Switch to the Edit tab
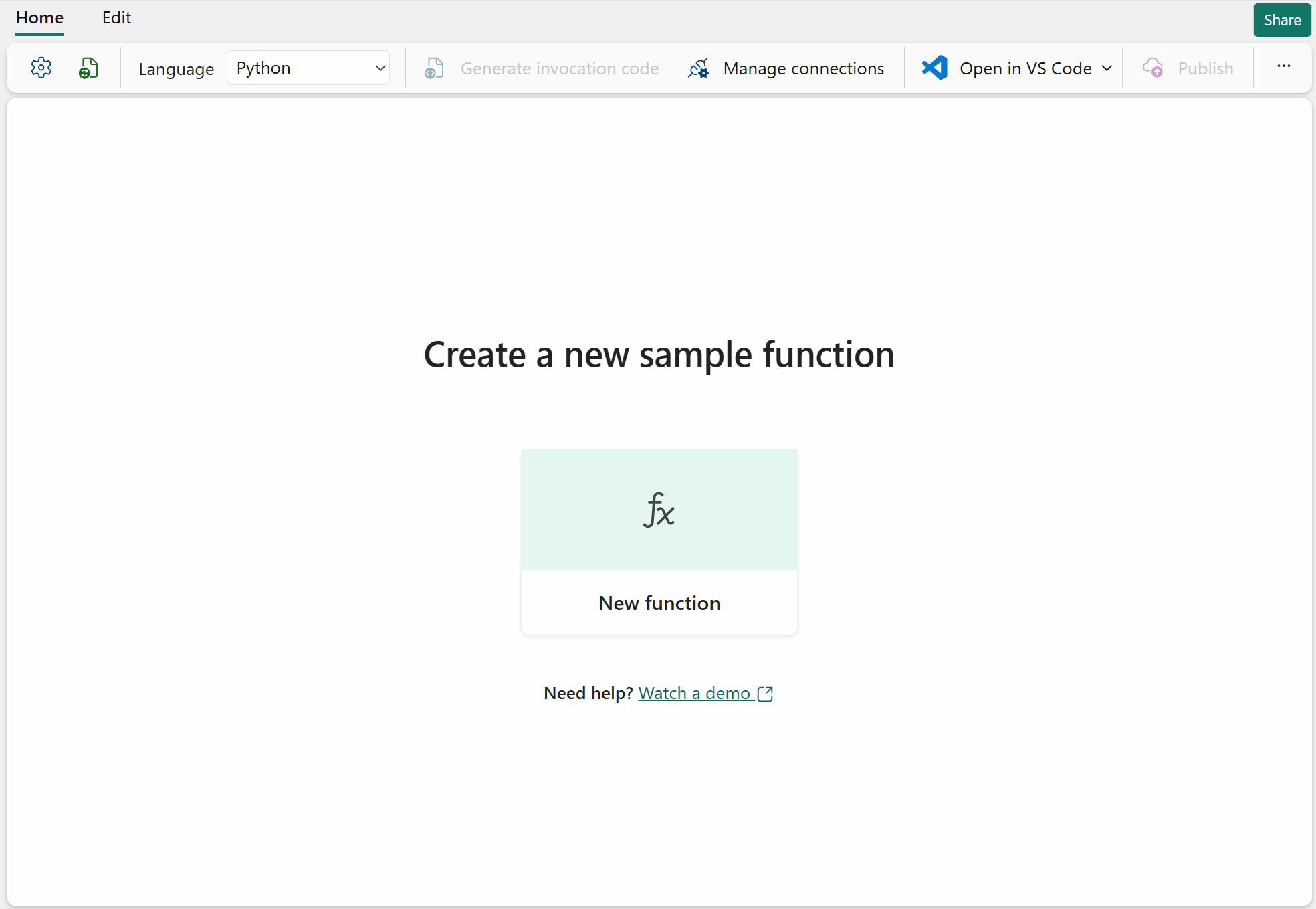Image resolution: width=1316 pixels, height=909 pixels. pos(116,18)
